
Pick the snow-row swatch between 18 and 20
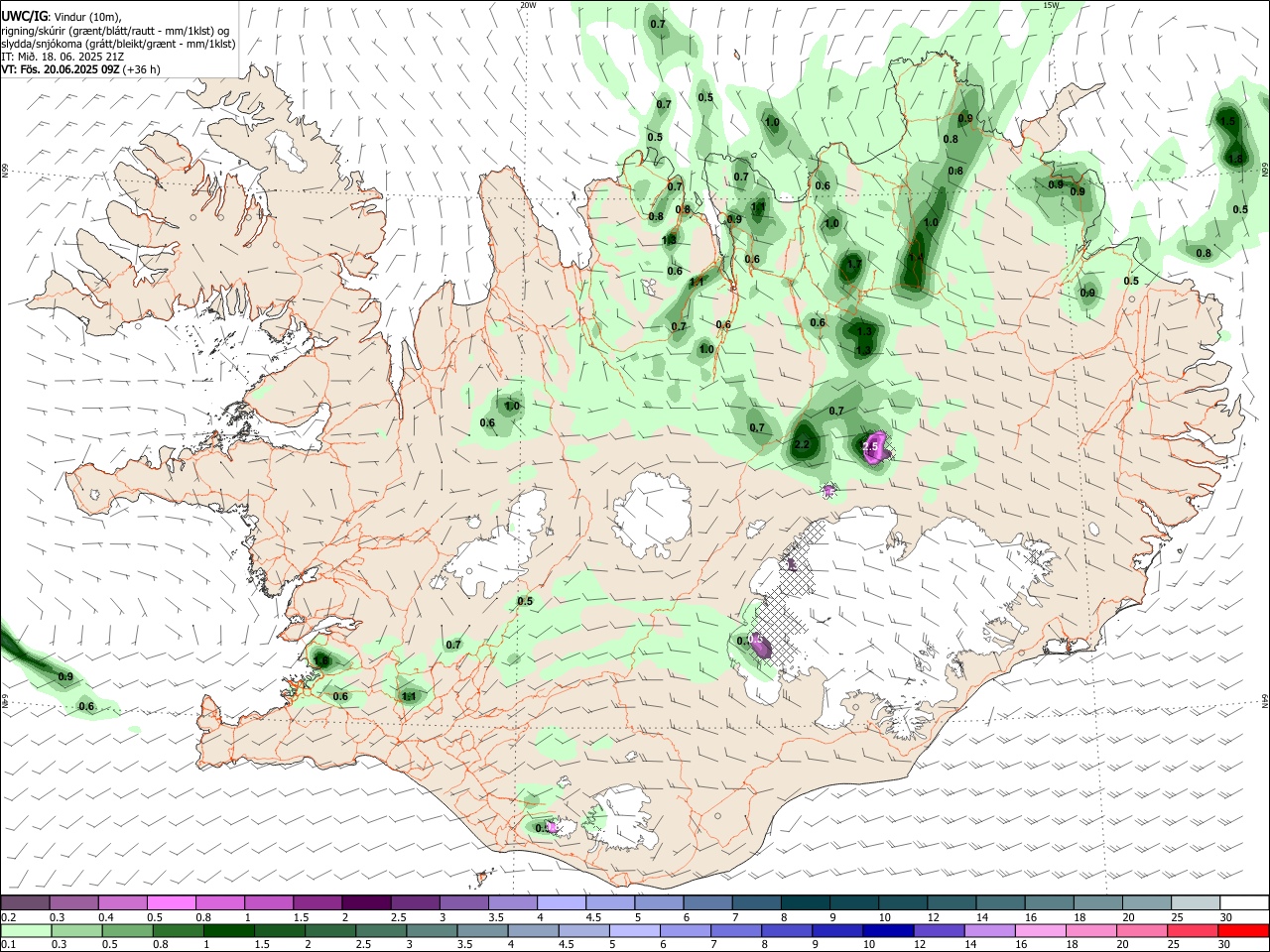[1097, 903]
